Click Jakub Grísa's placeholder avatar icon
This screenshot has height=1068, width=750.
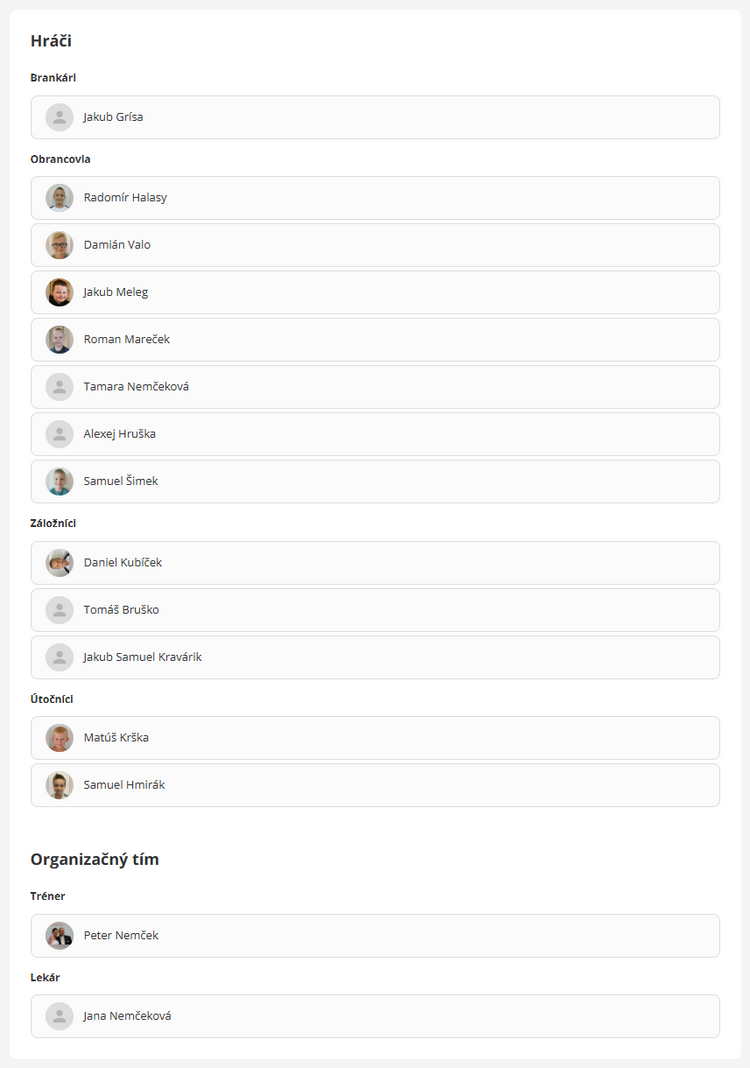59,117
